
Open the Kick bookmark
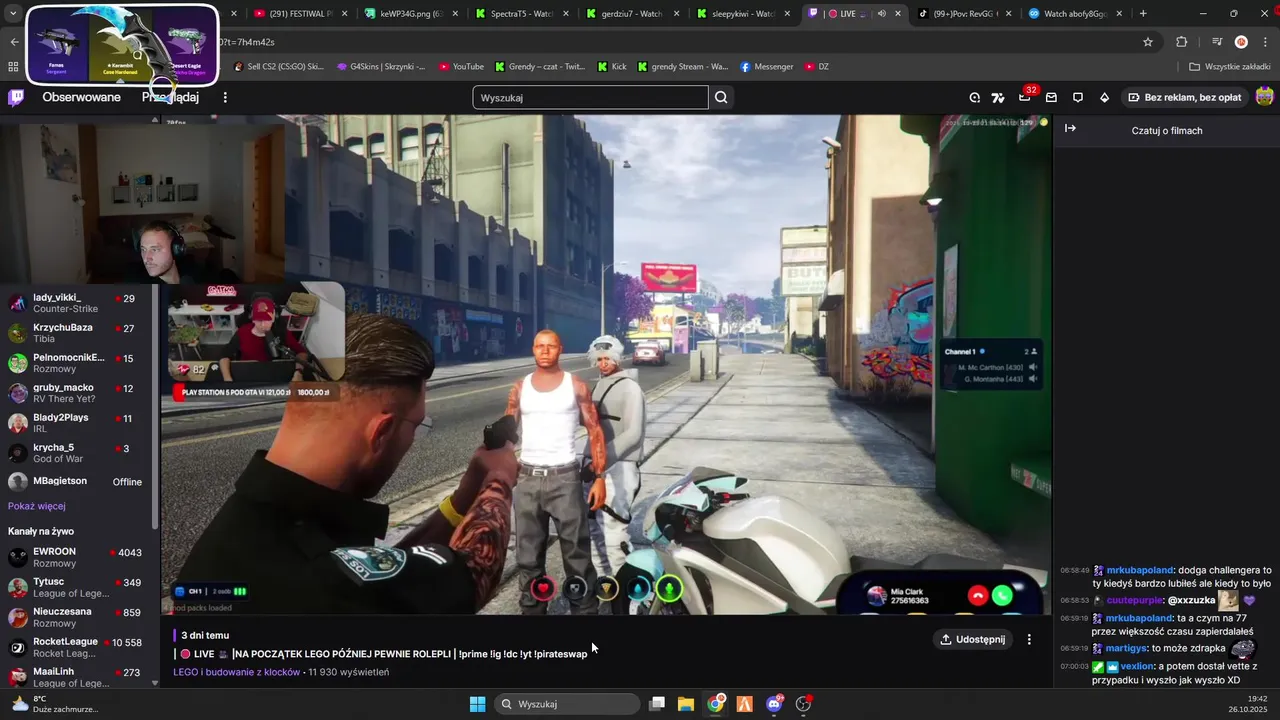[612, 67]
